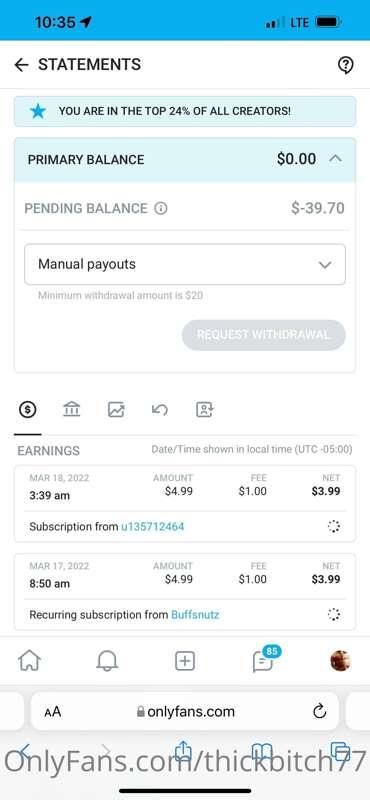This screenshot has height=800, width=370.
Task: Switch to the bank payouts tab
Action: coord(71,409)
